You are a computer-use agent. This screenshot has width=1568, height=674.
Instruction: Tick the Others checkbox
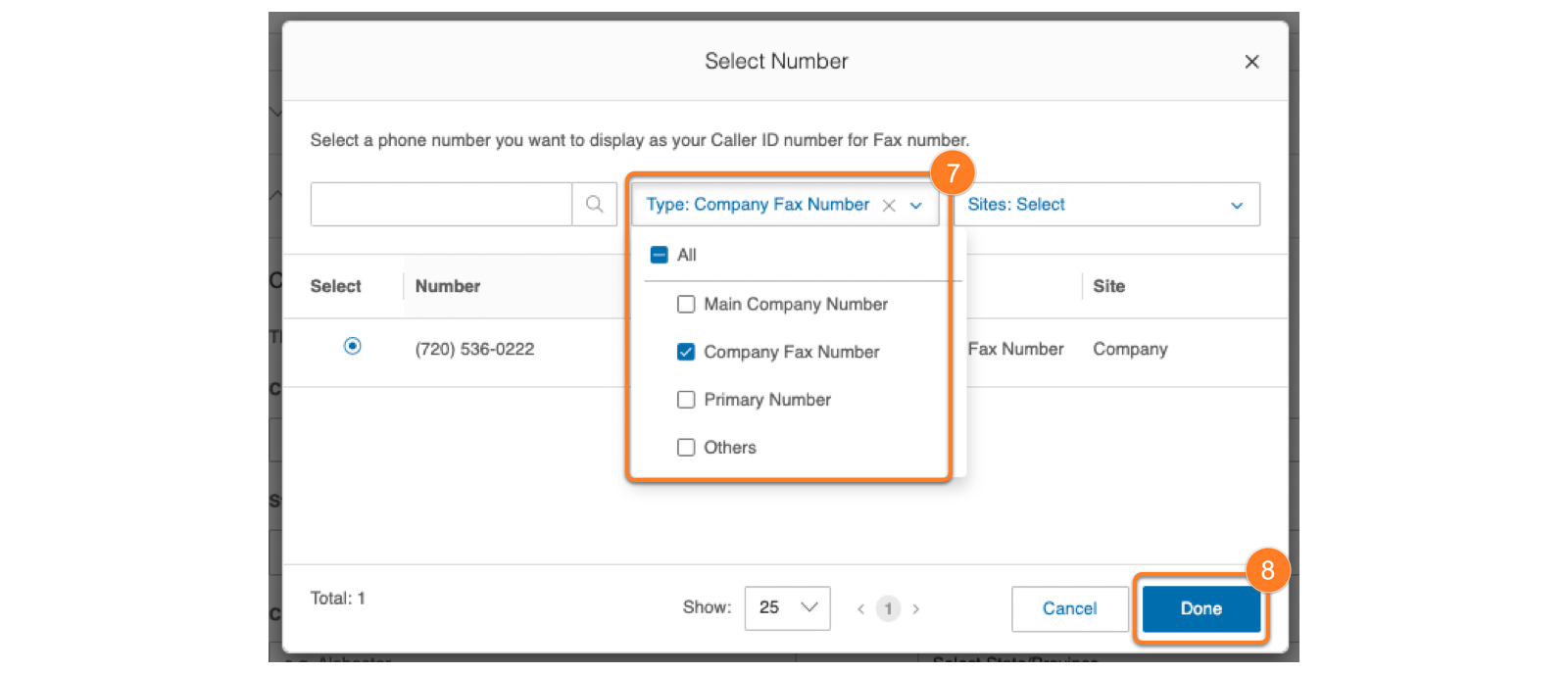[x=686, y=448]
